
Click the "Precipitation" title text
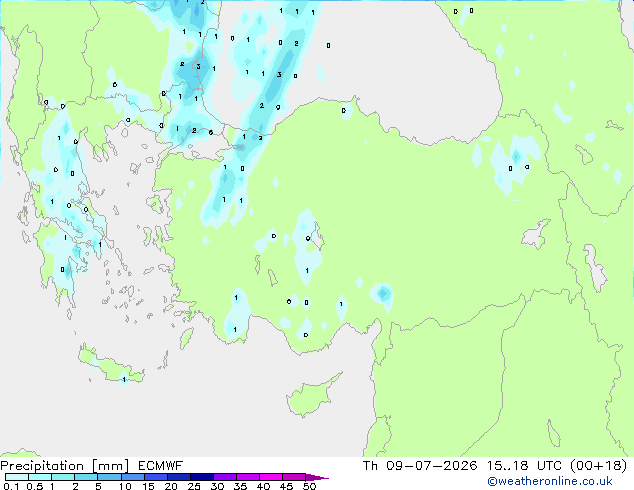[42, 466]
